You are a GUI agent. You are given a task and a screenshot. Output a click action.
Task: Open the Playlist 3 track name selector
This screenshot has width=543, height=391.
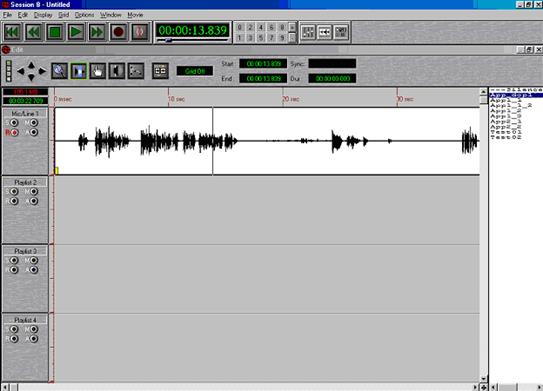[x=25, y=251]
